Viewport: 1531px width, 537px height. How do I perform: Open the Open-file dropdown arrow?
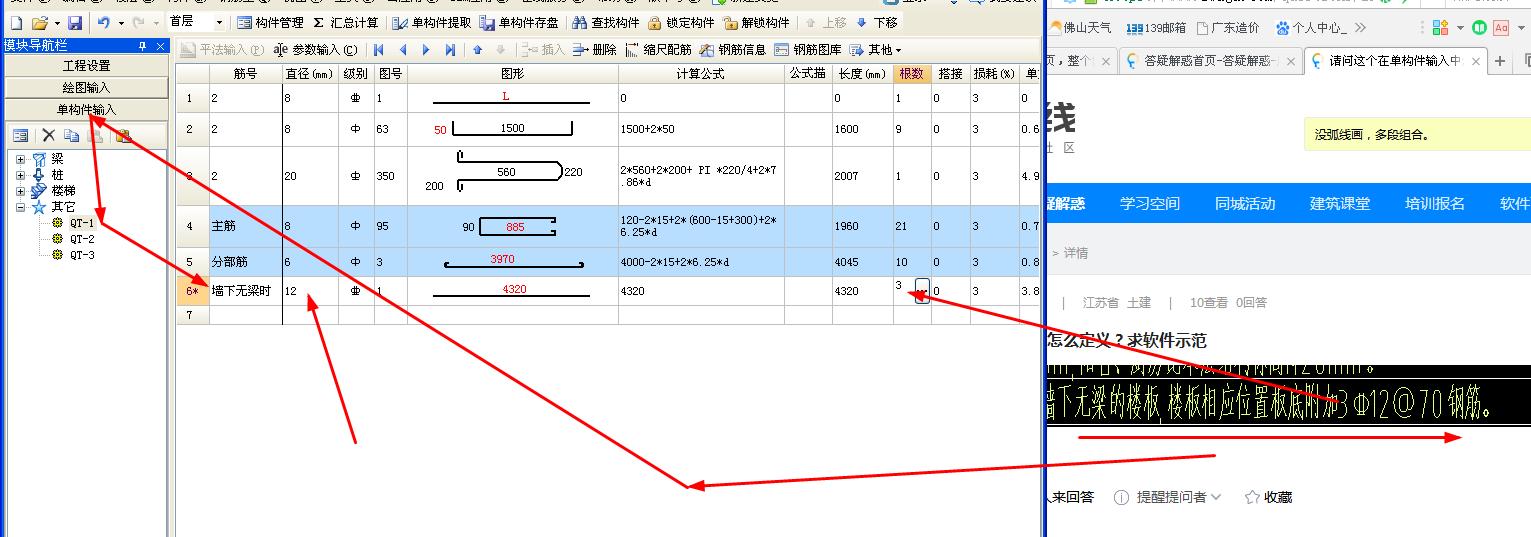[x=57, y=23]
